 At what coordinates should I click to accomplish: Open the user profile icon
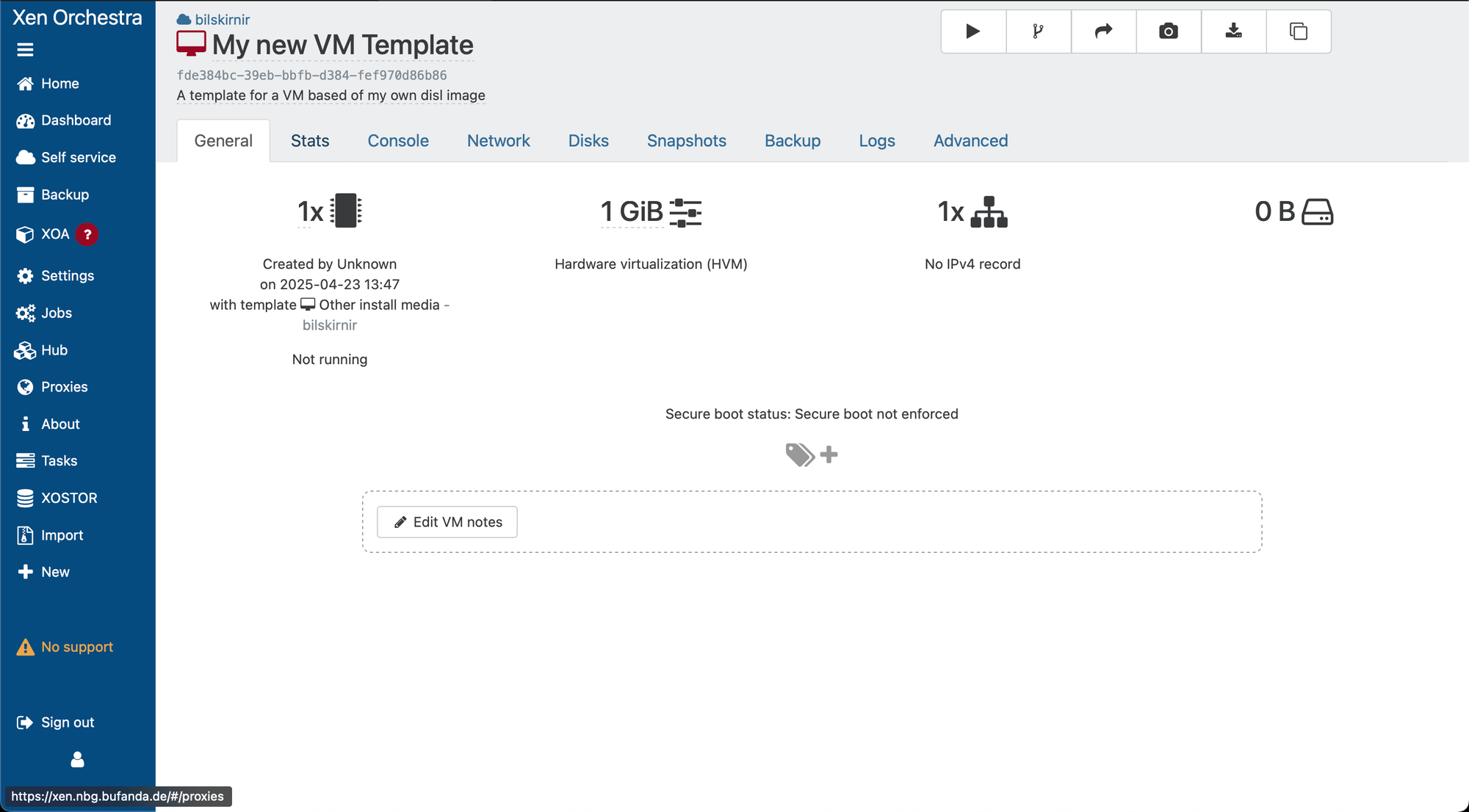point(77,760)
